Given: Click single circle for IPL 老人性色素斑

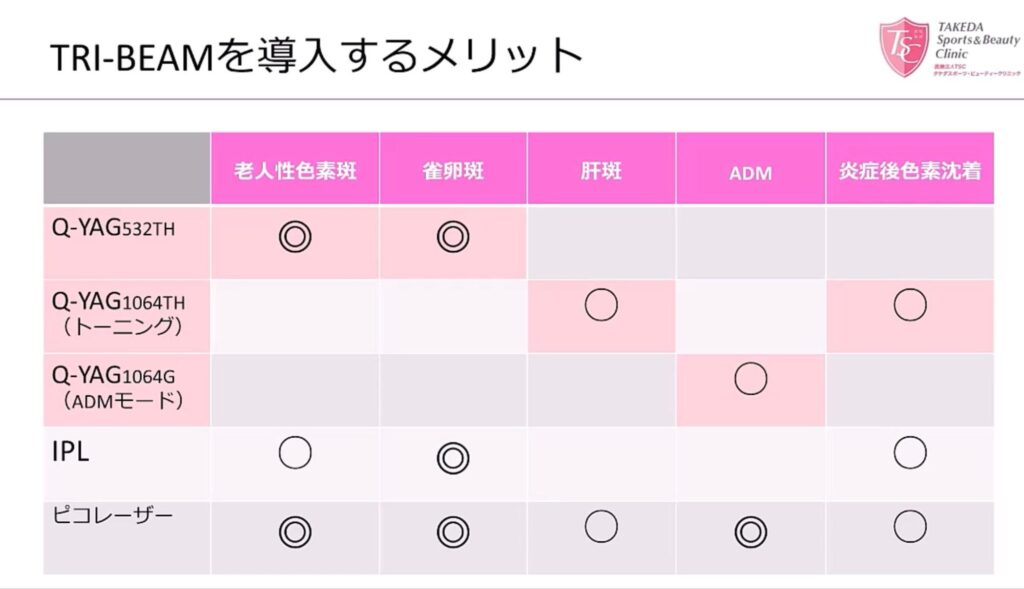Looking at the screenshot, I should (295, 453).
